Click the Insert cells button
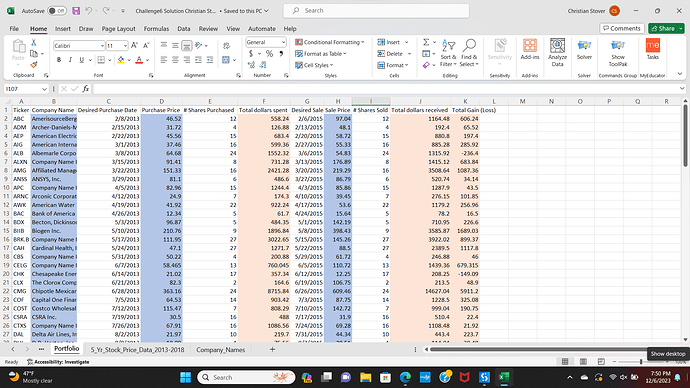 pyautogui.click(x=389, y=42)
